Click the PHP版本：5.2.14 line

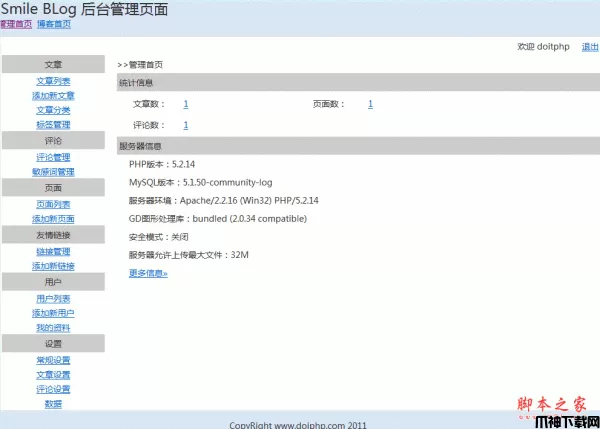pyautogui.click(x=162, y=165)
